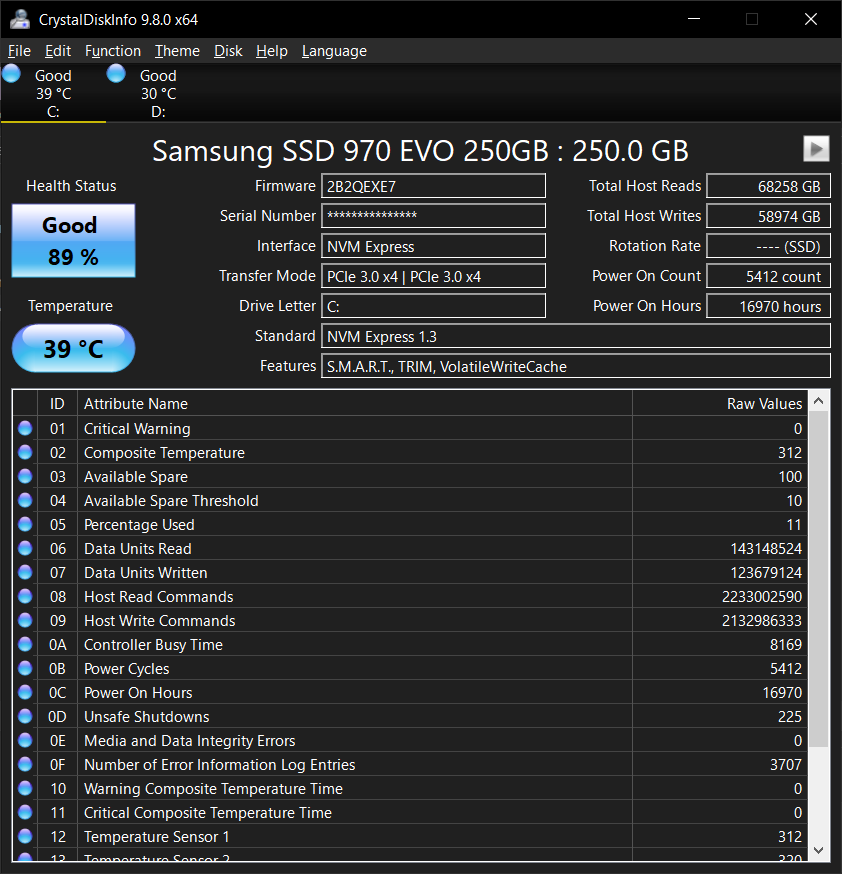Click raw value 3707 for Error Log Entries

click(786, 765)
